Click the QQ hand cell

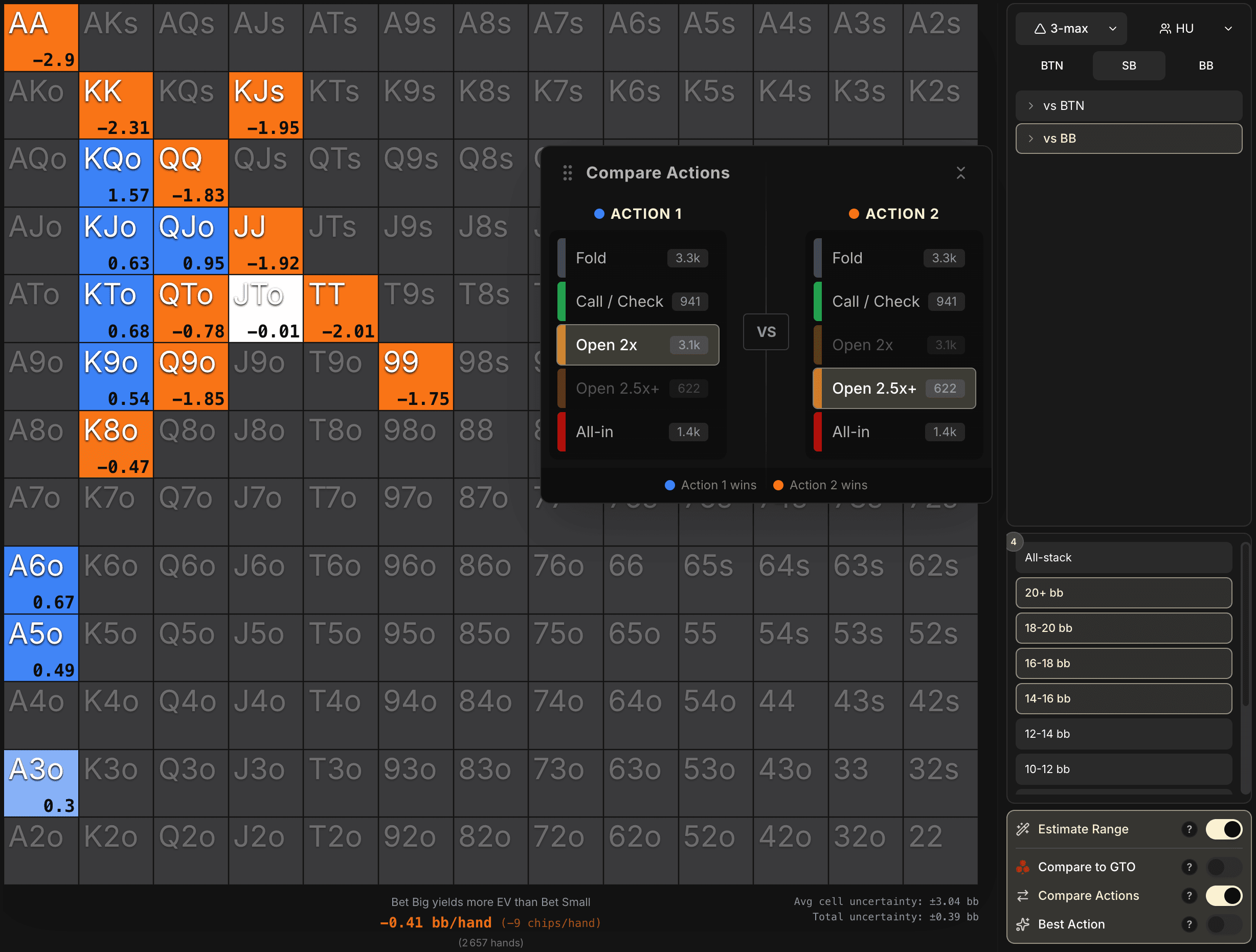(x=191, y=173)
